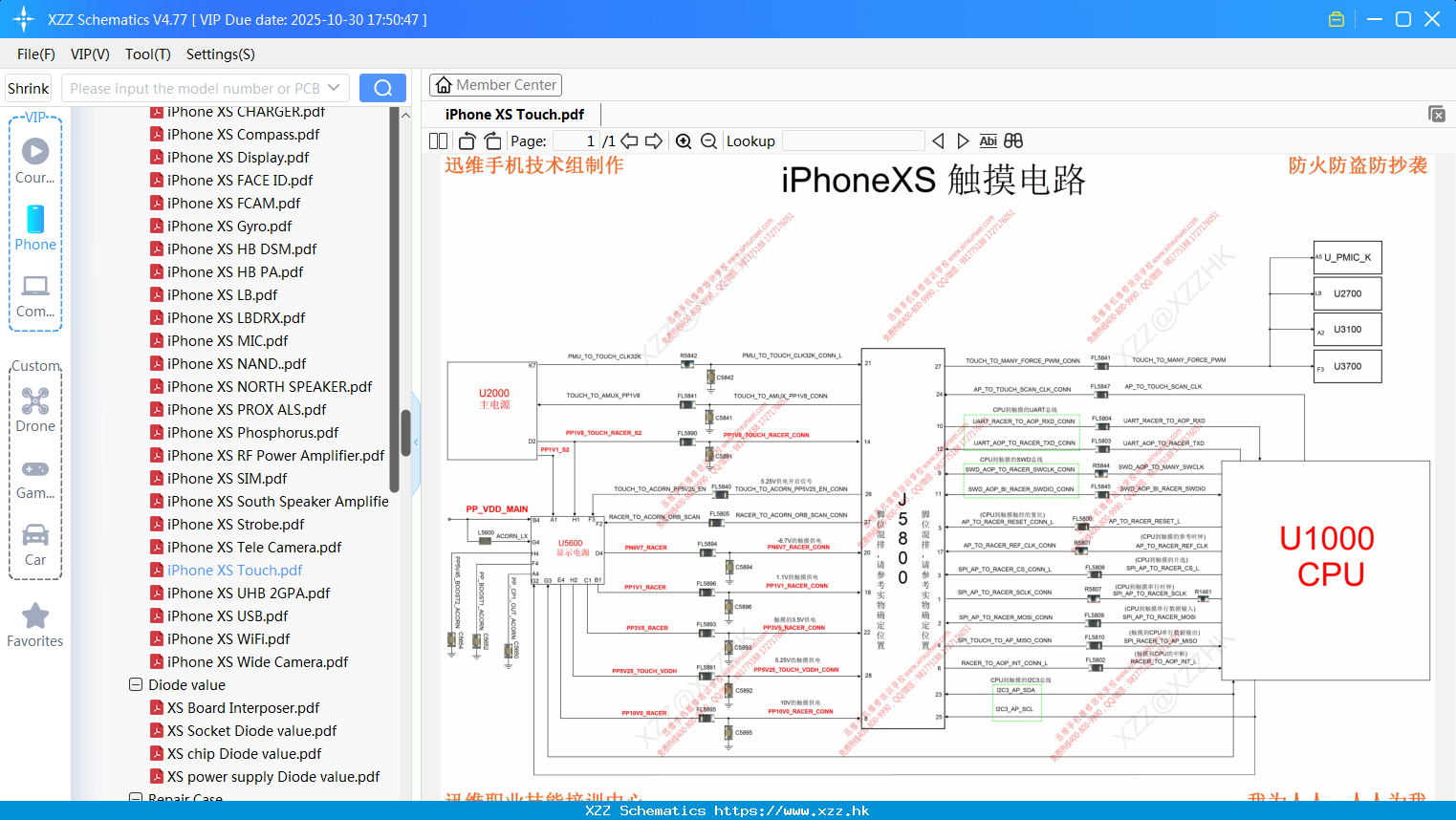Rotate the page counterclockwise
The image size is (1456, 820).
467,140
